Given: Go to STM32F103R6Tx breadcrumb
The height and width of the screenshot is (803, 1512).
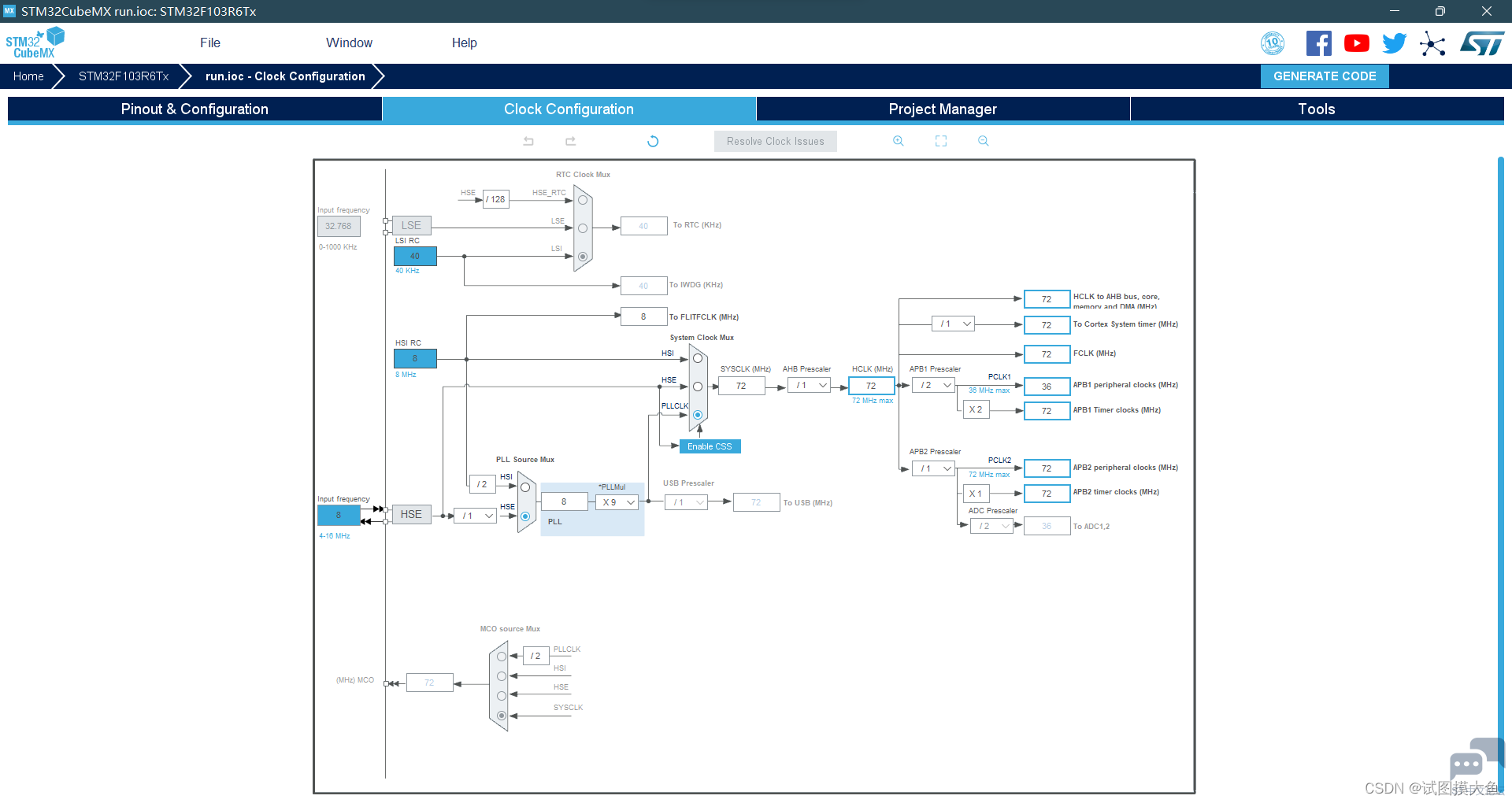Looking at the screenshot, I should [x=124, y=76].
